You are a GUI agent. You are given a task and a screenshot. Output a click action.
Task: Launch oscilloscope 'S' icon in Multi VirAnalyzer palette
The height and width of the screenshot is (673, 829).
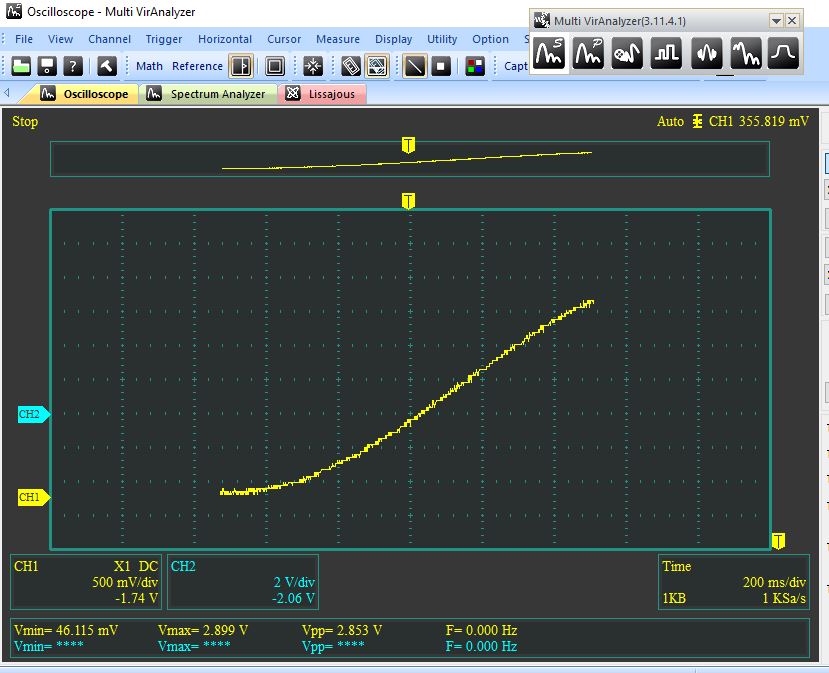pyautogui.click(x=549, y=53)
